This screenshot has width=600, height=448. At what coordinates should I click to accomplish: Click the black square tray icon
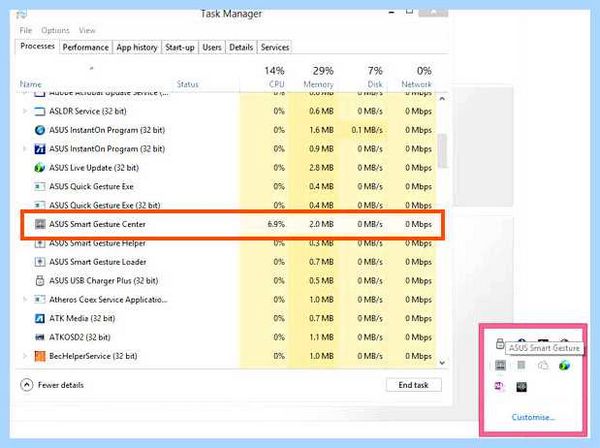[x=522, y=387]
